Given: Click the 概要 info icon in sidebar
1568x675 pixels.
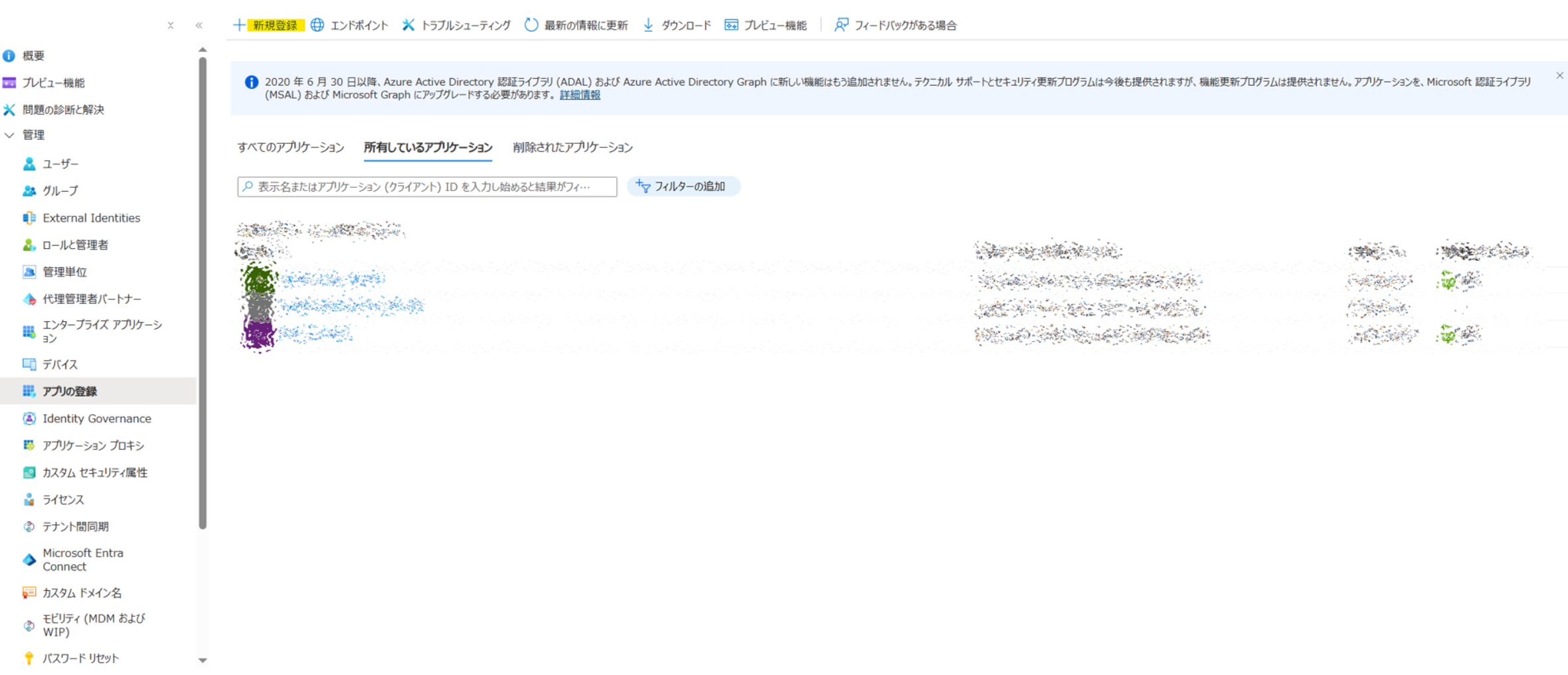Looking at the screenshot, I should pos(9,56).
